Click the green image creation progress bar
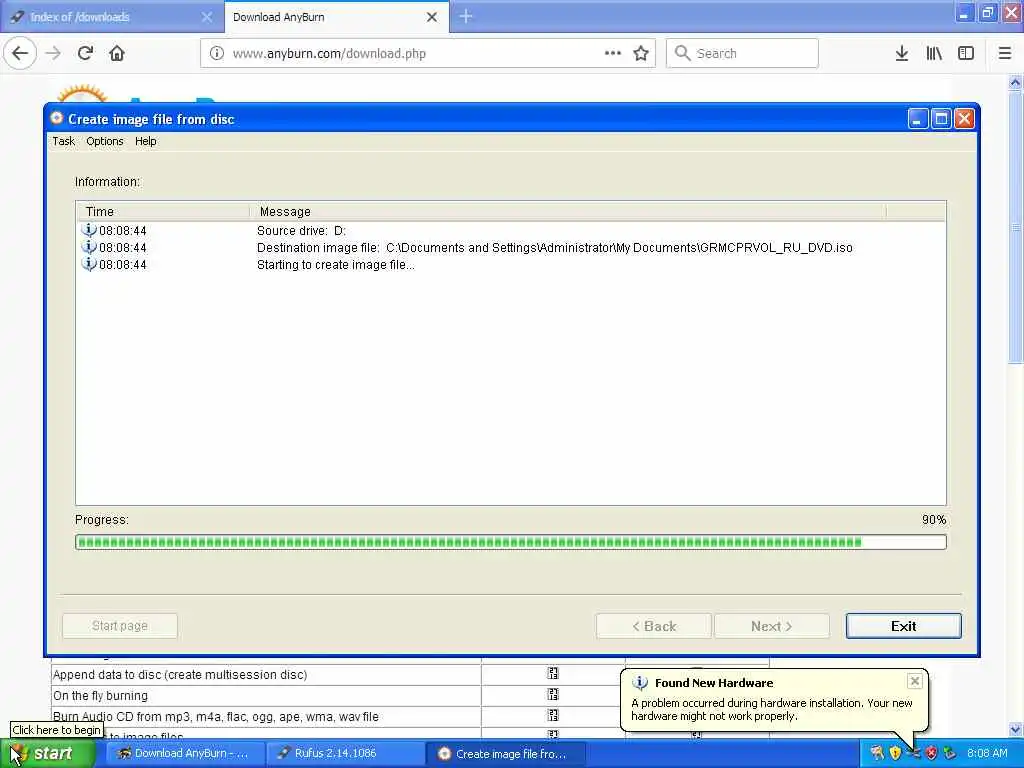The height and width of the screenshot is (768, 1024). pyautogui.click(x=511, y=541)
